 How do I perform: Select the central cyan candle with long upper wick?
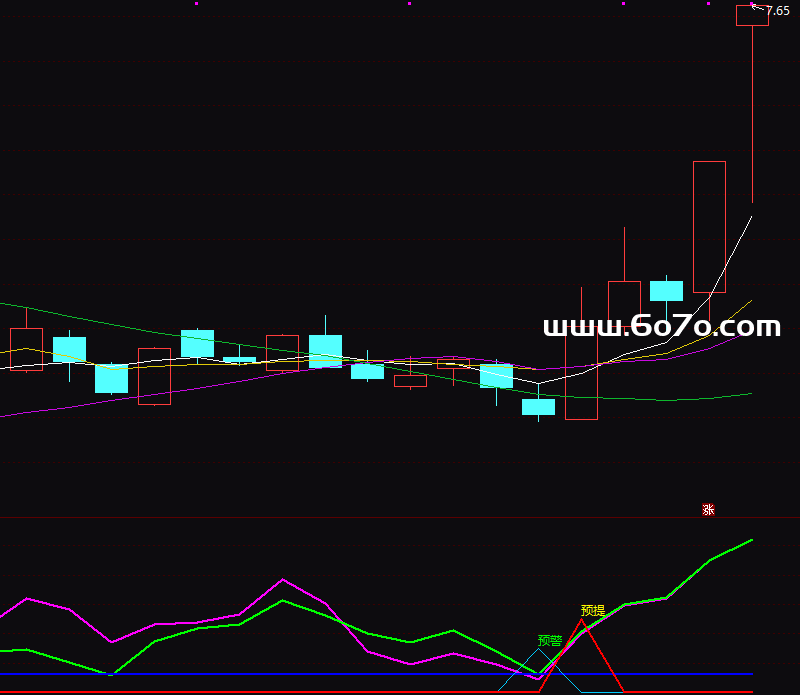[x=325, y=351]
